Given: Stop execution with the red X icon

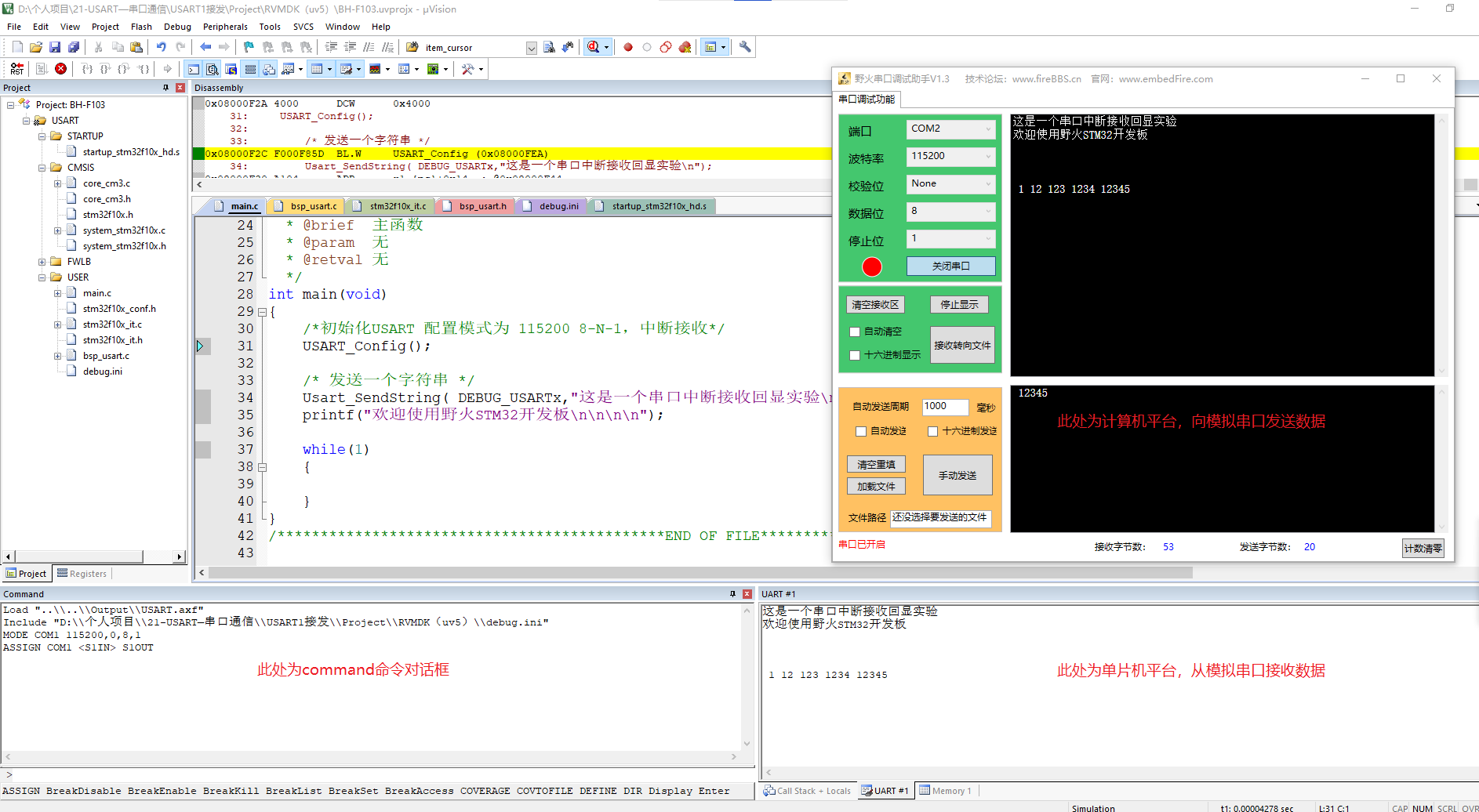Looking at the screenshot, I should click(60, 69).
